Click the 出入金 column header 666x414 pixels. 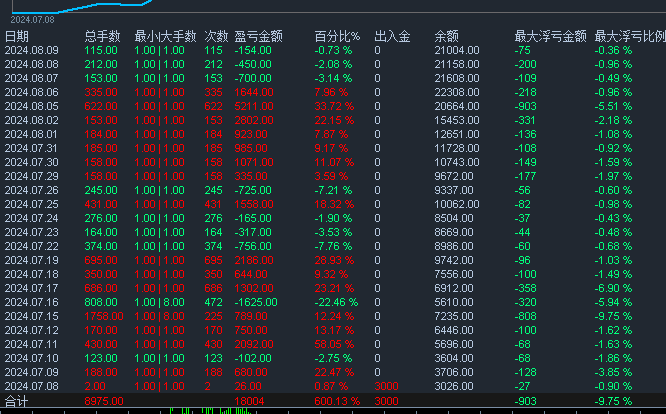[392, 37]
